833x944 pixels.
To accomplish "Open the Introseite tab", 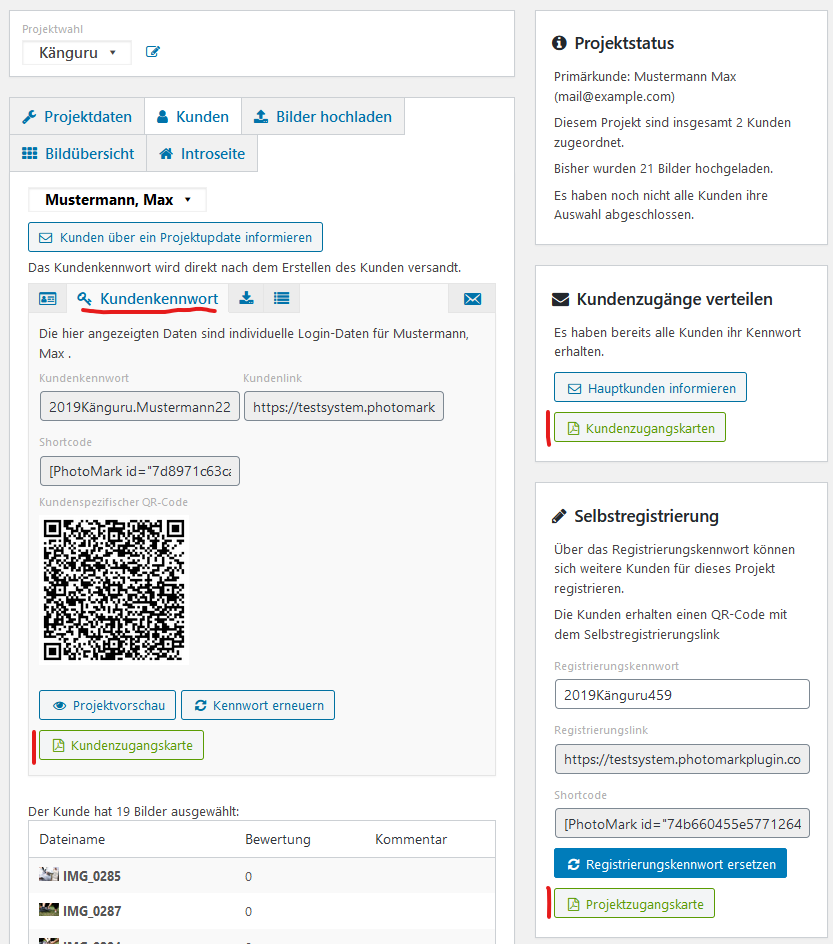I will [x=202, y=154].
